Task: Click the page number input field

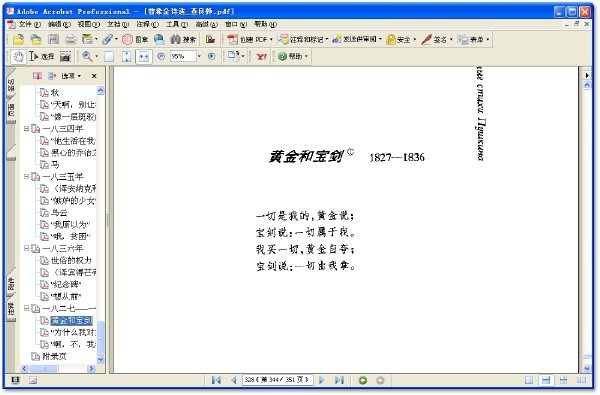Action: tap(278, 380)
